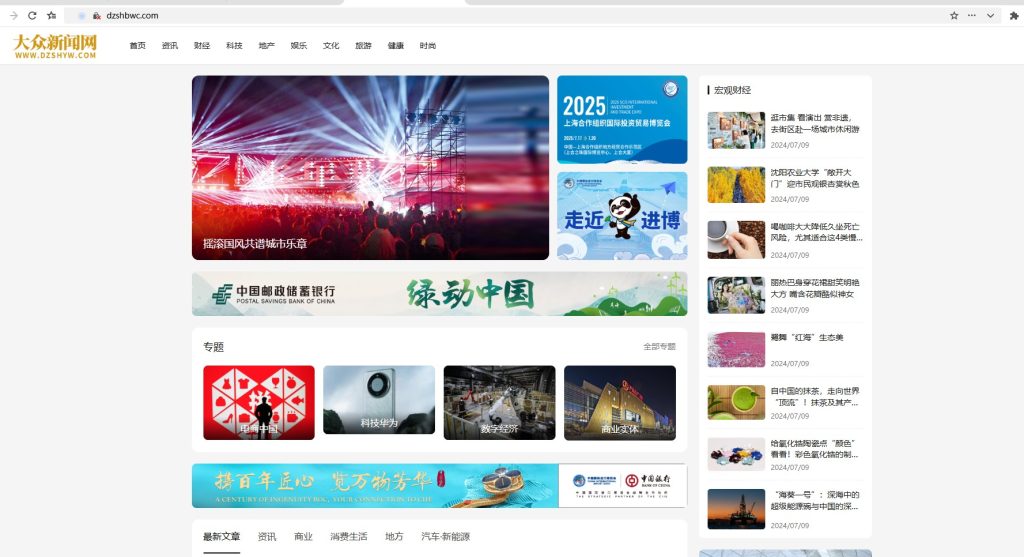Open article 喝咖啡大大降低久坐死亡风险
The height and width of the screenshot is (557, 1024).
[816, 232]
